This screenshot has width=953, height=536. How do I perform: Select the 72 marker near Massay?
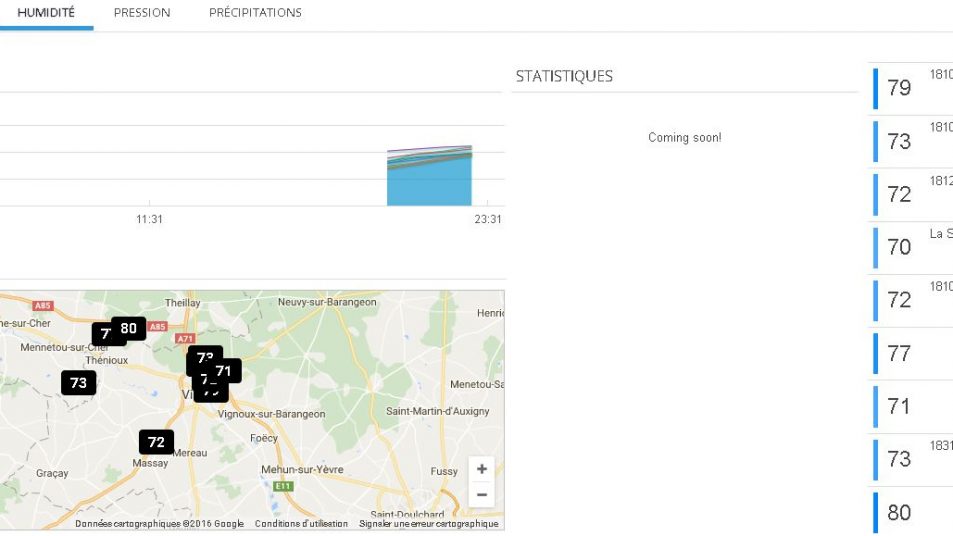pos(156,442)
